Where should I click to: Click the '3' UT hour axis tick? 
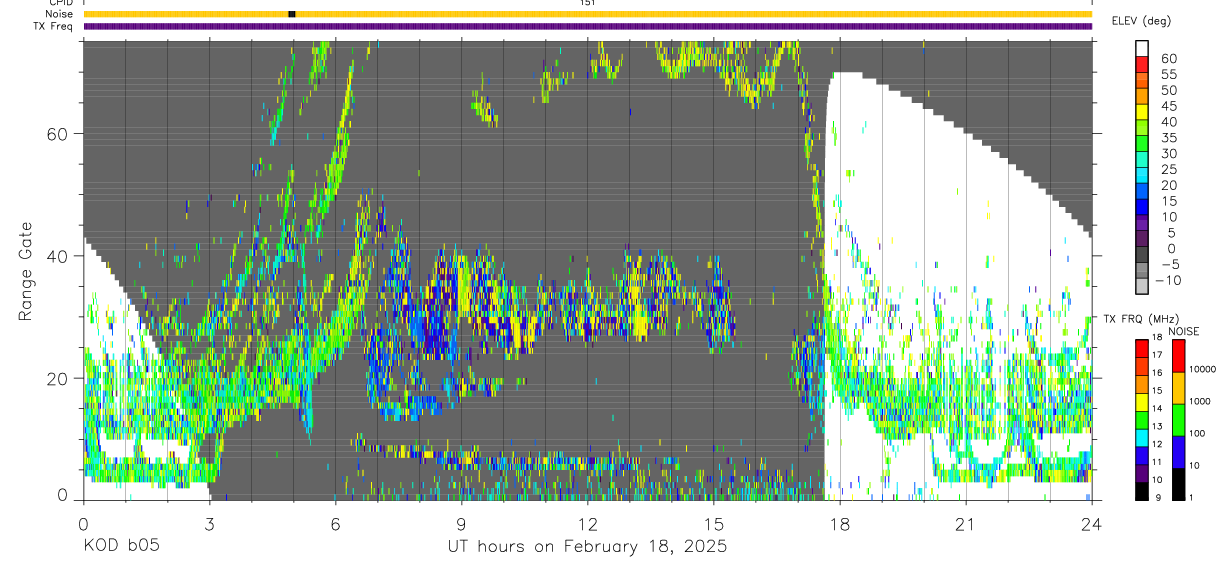[209, 525]
